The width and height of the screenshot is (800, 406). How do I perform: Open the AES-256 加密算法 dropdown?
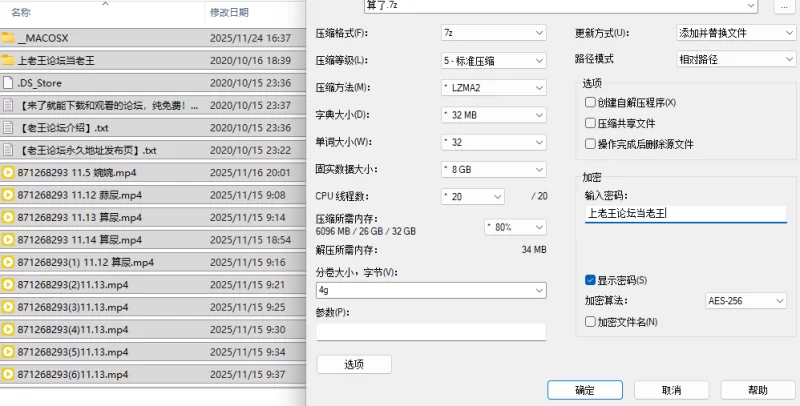click(x=745, y=300)
